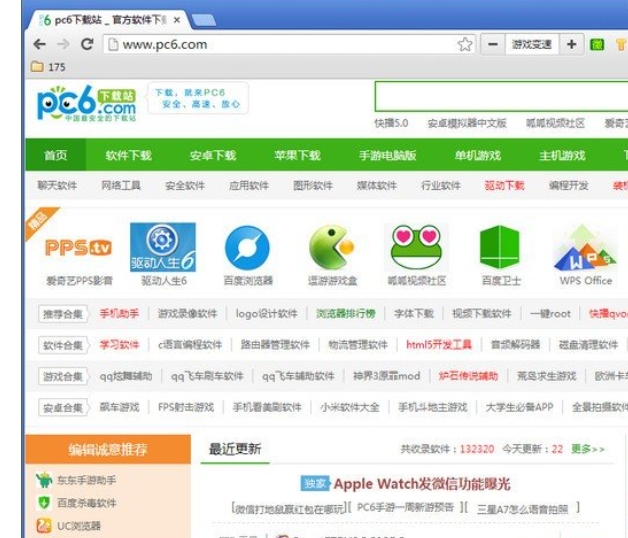Open the 小米软件大全 link
Viewport: 628px width, 538px height.
tap(350, 407)
